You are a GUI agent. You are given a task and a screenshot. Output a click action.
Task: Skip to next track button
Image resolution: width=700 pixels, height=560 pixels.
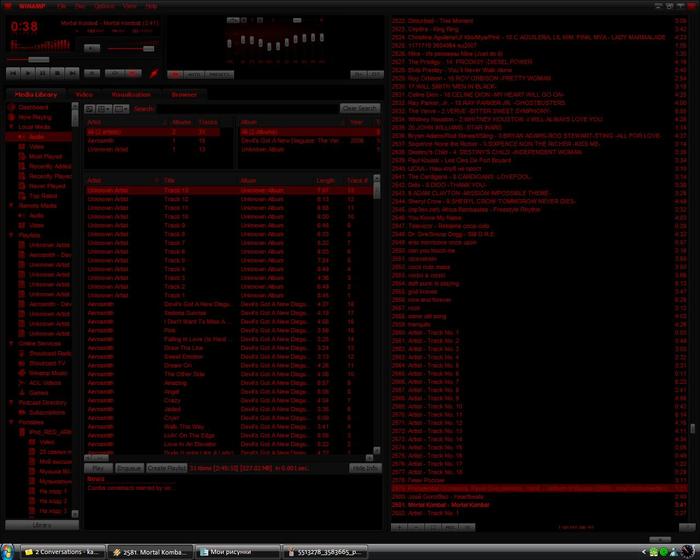[x=72, y=73]
